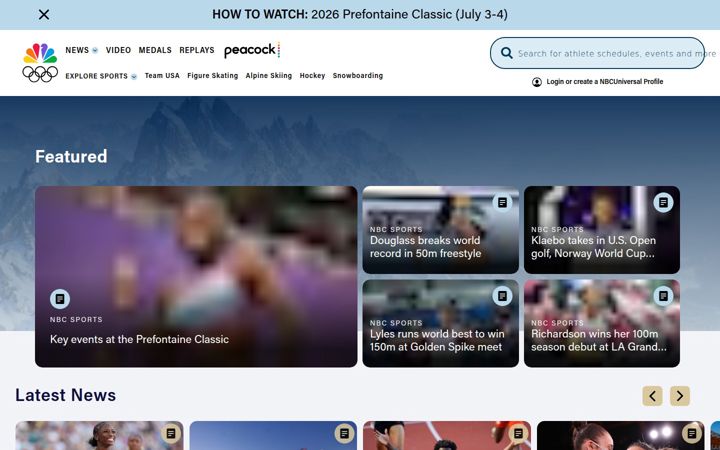Click the profile user icon
Image resolution: width=720 pixels, height=450 pixels.
[537, 82]
